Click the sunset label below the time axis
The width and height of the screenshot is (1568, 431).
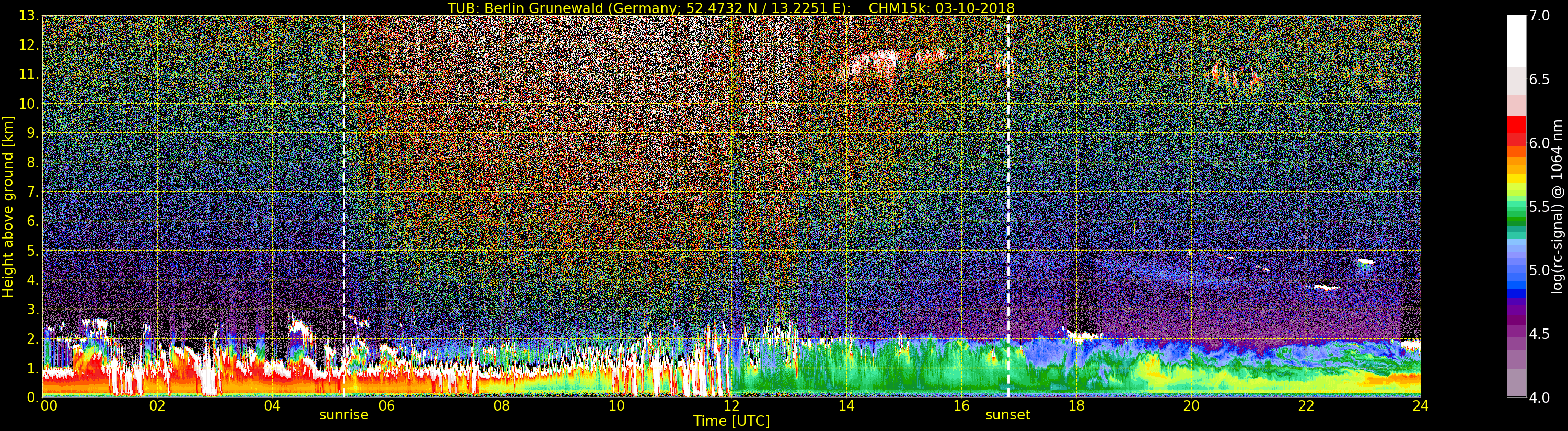pyautogui.click(x=1007, y=415)
